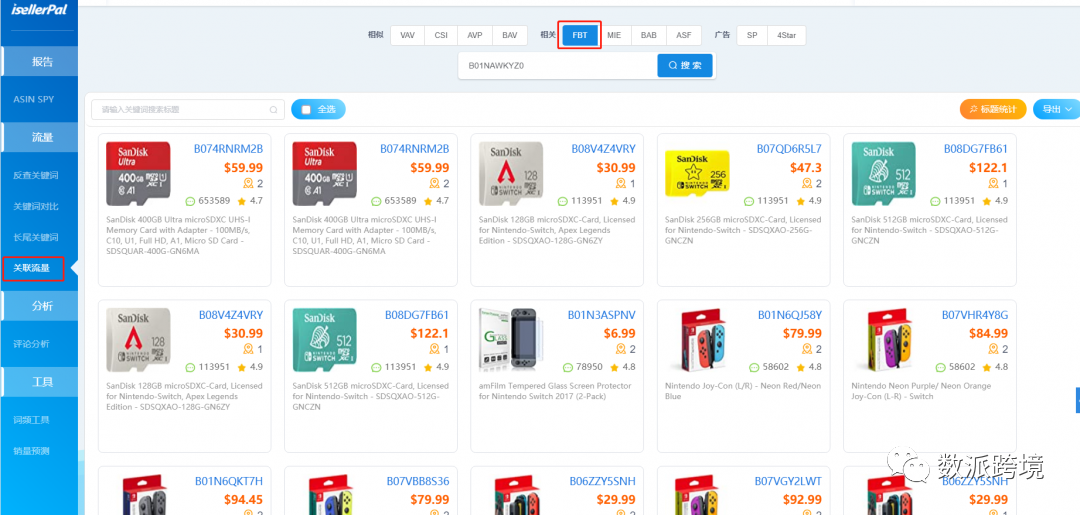Tick the 全选 select-all checkbox

307,109
